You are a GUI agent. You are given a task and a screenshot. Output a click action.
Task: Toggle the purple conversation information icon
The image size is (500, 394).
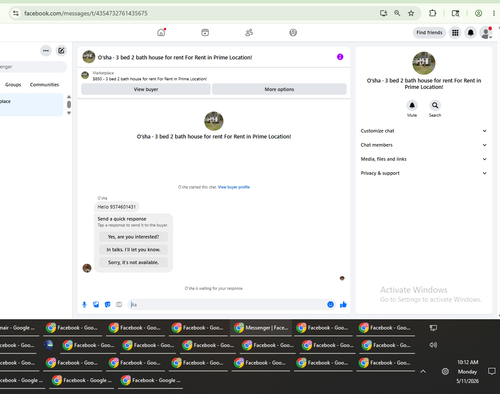340,57
